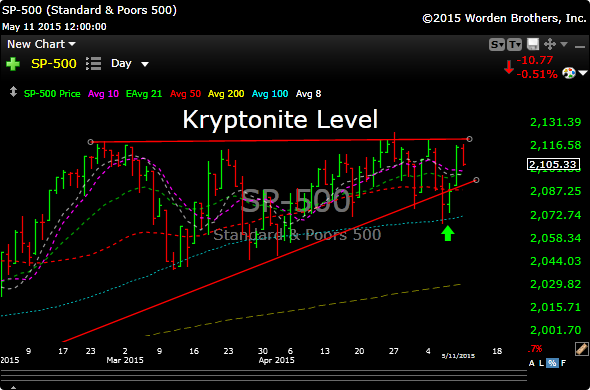Screen dimensions: 590x390
Task: Click the -0.51% percent change value
Action: pos(537,74)
